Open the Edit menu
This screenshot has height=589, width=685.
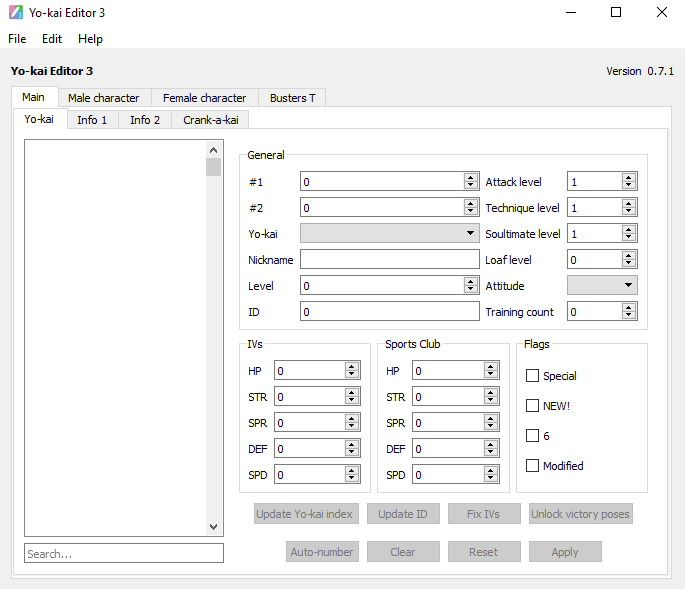tap(52, 39)
